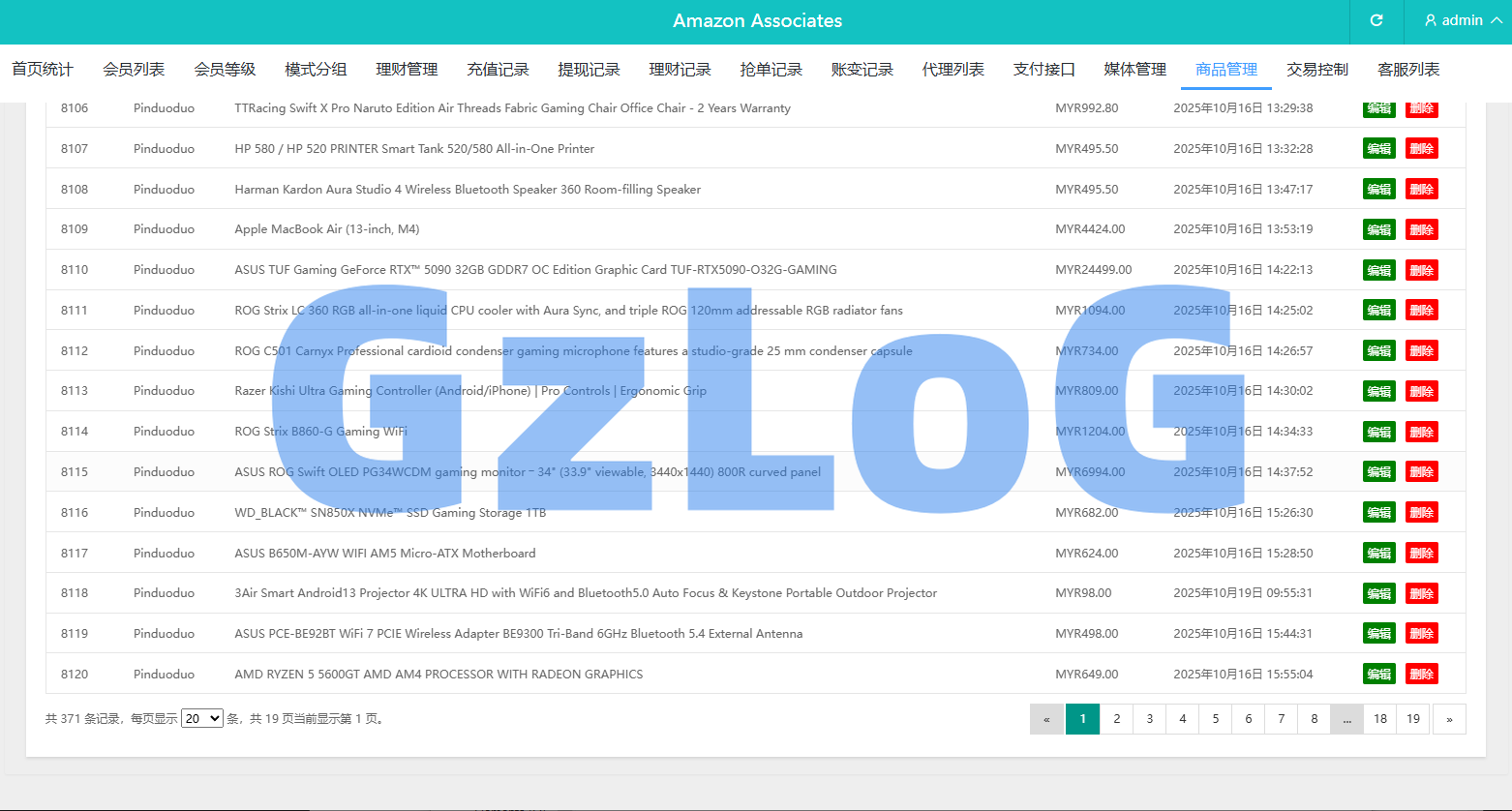Jump to page 19 of the list
The width and height of the screenshot is (1512, 811).
coord(1413,719)
